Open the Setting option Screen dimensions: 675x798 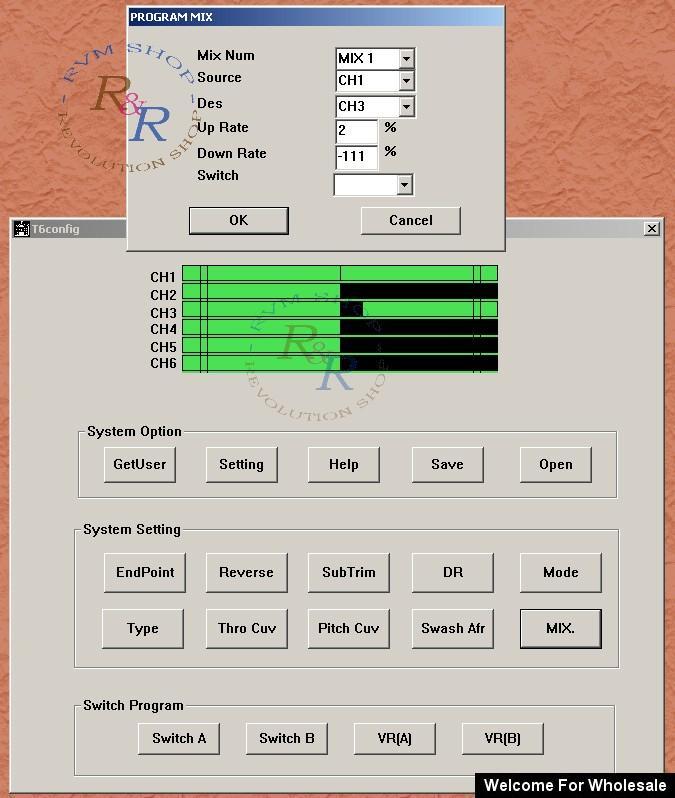[x=241, y=464]
